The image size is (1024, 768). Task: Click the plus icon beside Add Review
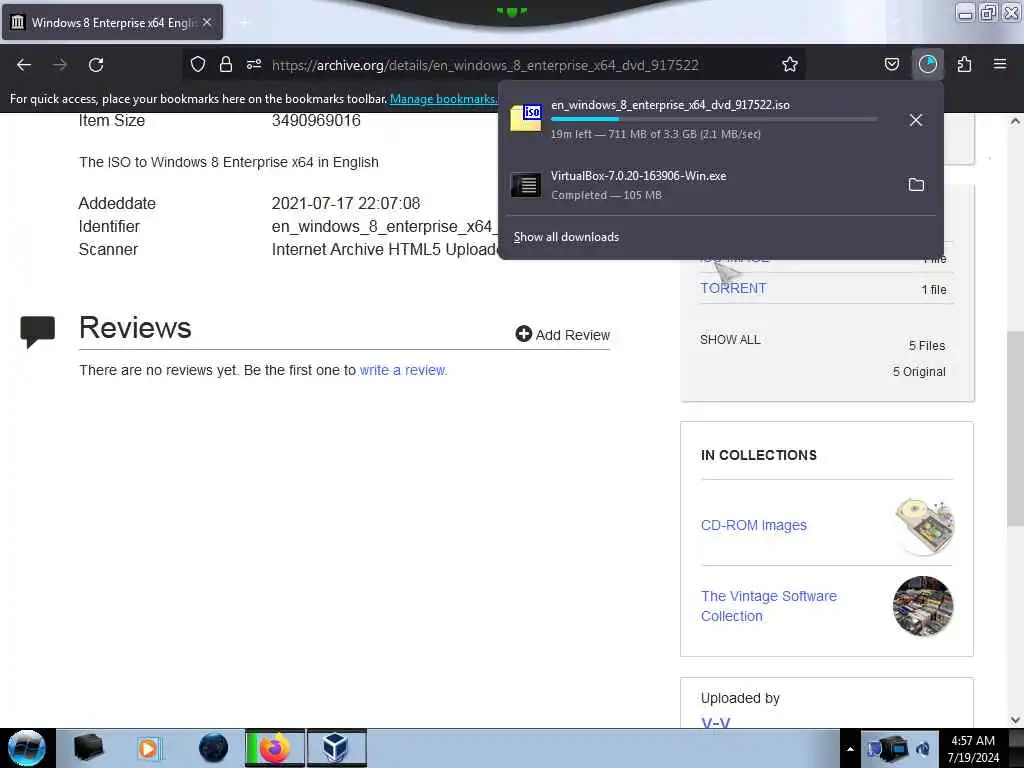pyautogui.click(x=523, y=334)
